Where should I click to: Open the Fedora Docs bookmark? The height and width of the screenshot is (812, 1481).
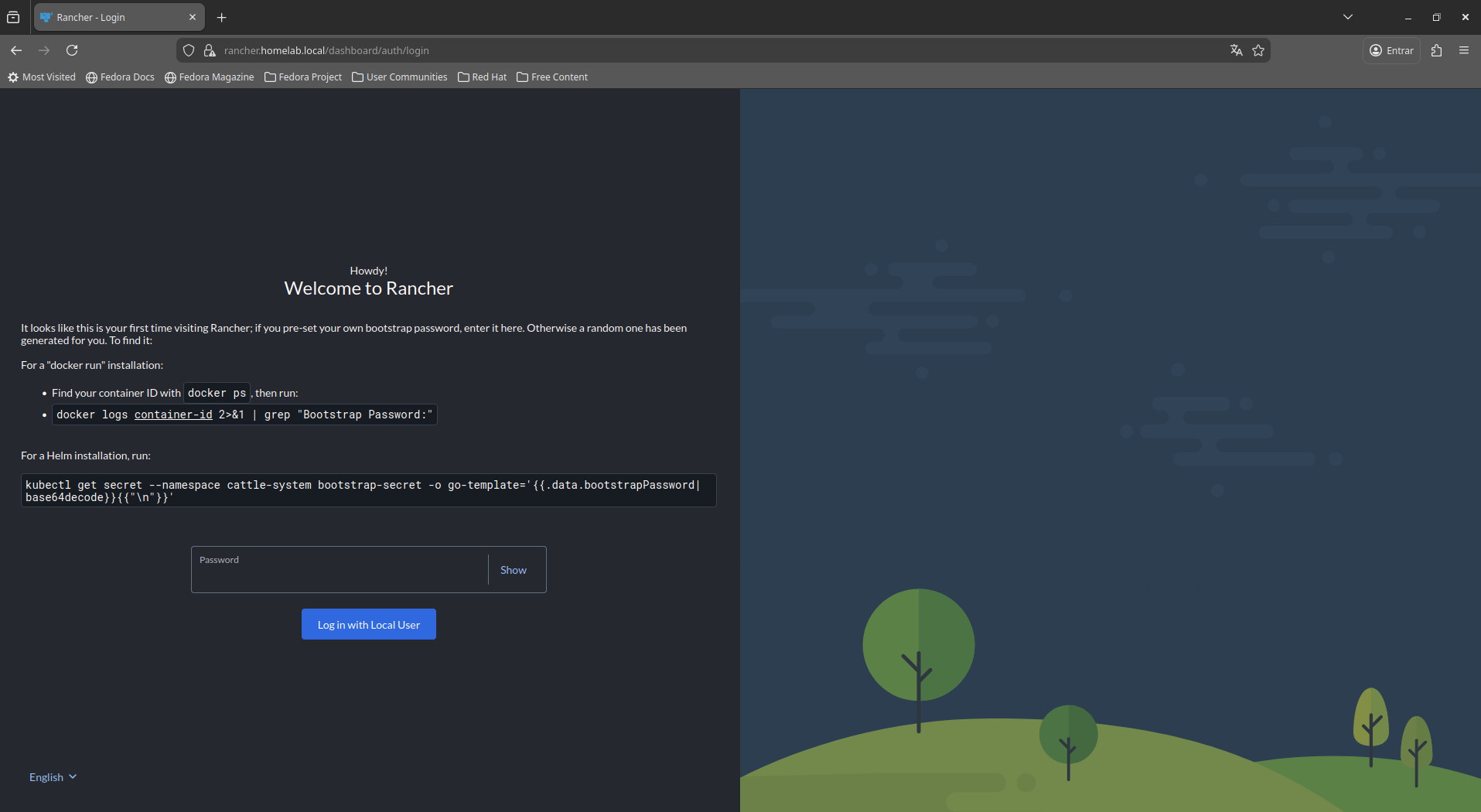pos(120,77)
